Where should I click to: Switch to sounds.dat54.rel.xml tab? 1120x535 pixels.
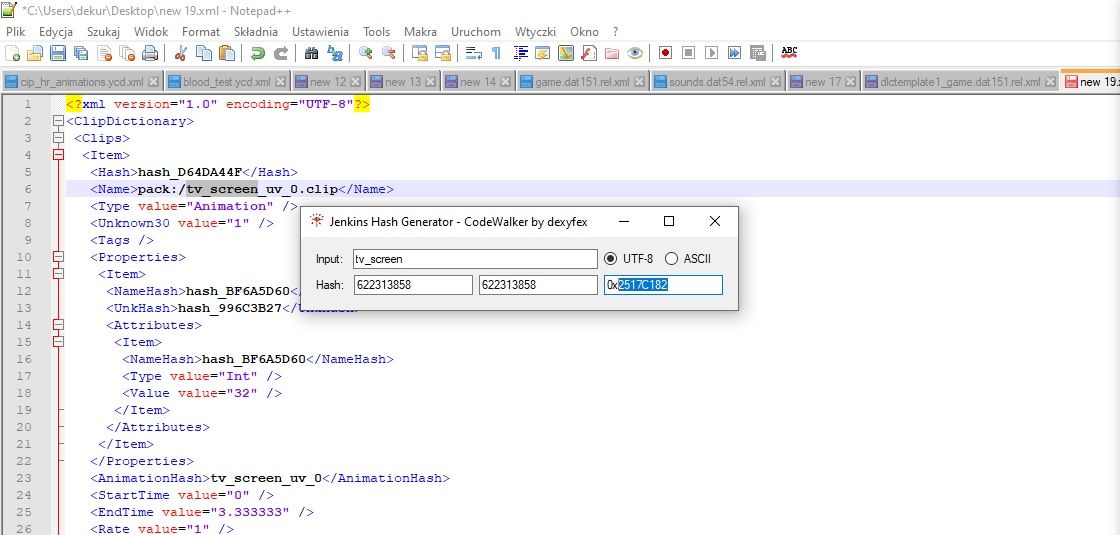click(716, 81)
